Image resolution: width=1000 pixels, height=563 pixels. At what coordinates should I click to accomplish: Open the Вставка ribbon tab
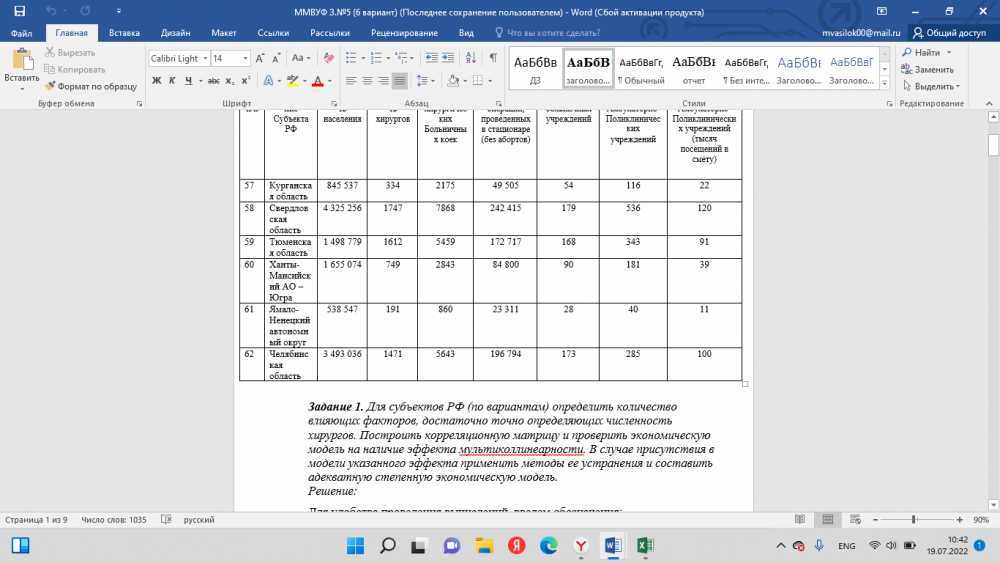coord(124,33)
